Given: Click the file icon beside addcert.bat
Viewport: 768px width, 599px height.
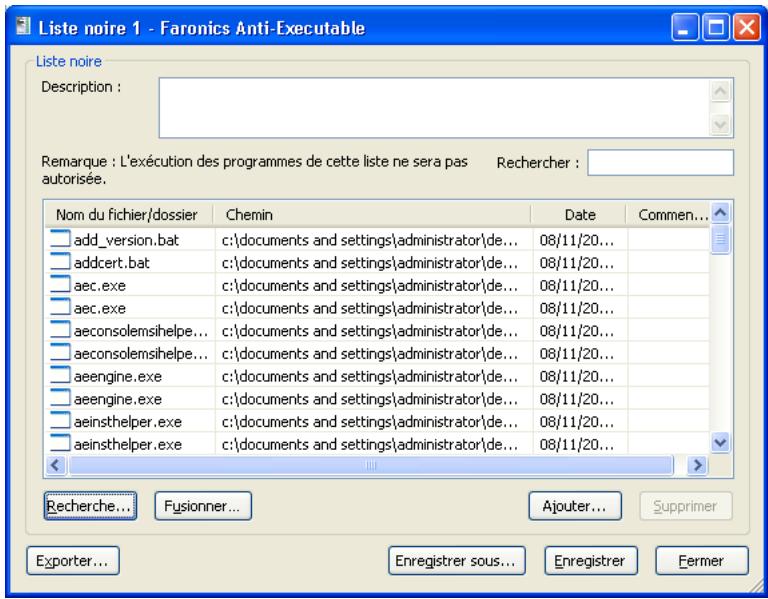Looking at the screenshot, I should click(60, 263).
